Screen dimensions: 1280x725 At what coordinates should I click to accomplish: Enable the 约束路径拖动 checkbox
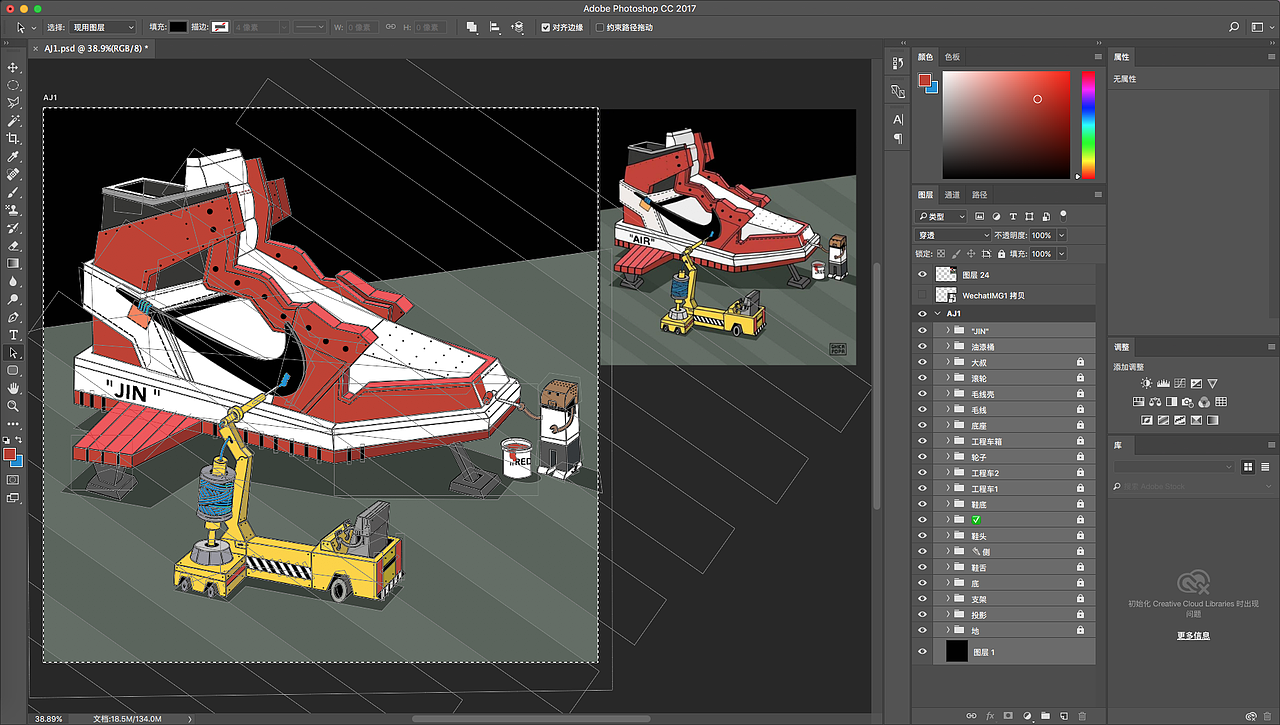[600, 28]
